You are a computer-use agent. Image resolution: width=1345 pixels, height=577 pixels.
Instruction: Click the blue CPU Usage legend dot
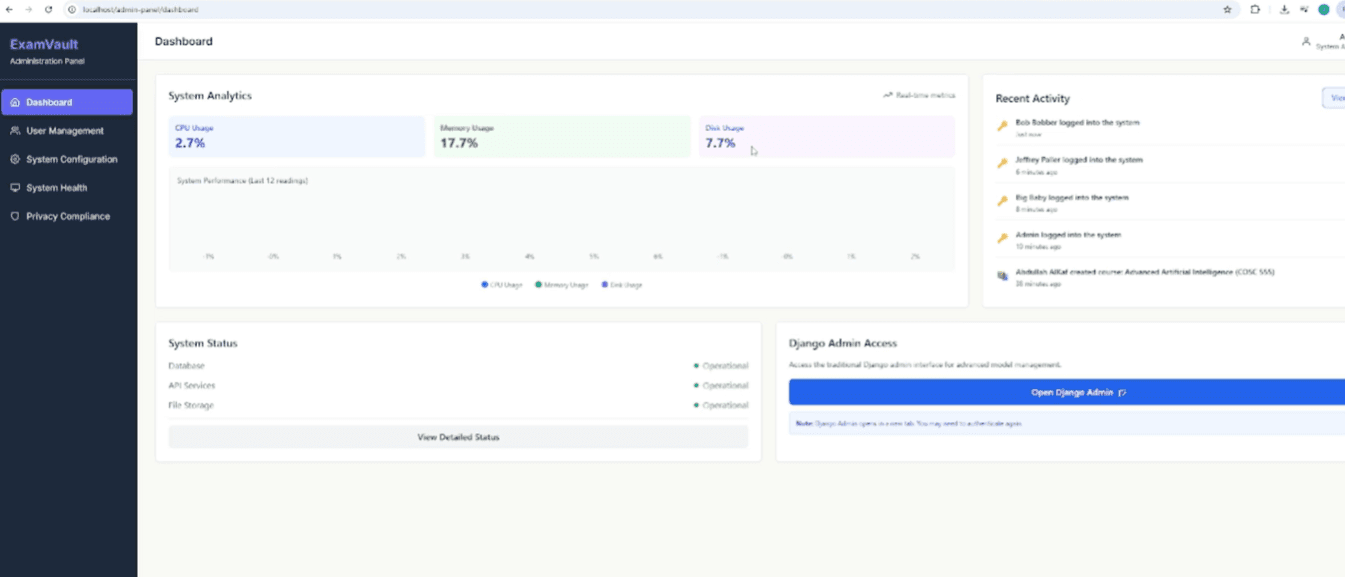pyautogui.click(x=485, y=285)
